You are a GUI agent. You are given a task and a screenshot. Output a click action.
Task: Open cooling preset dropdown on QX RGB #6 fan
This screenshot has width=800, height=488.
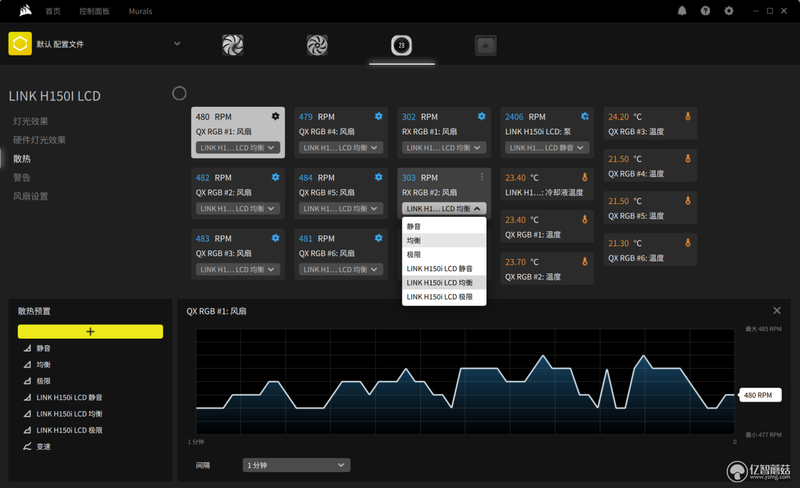[341, 269]
